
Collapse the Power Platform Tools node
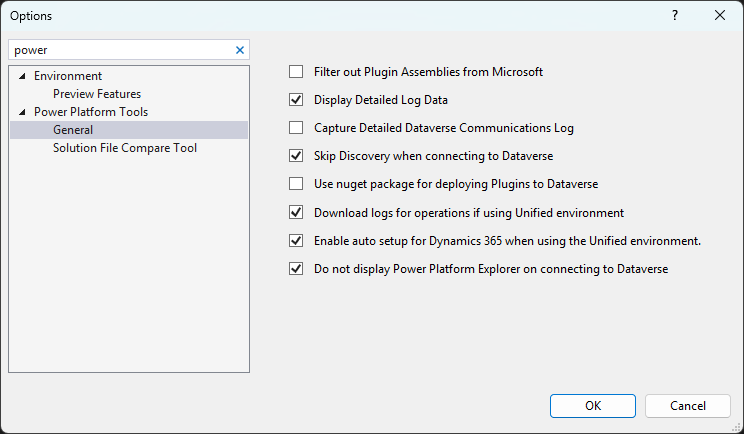click(22, 112)
